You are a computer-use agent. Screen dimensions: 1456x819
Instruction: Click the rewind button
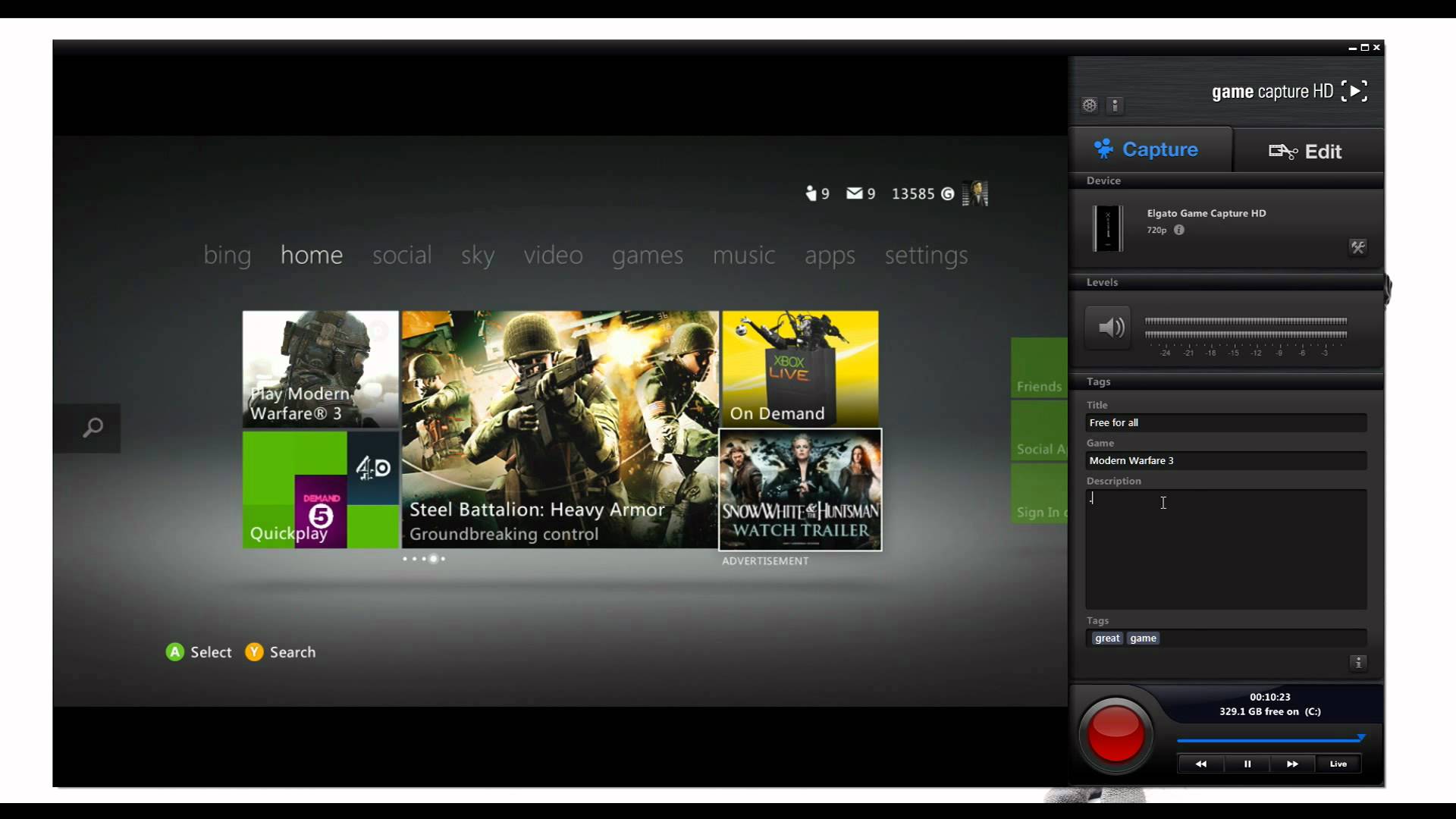click(x=1200, y=764)
